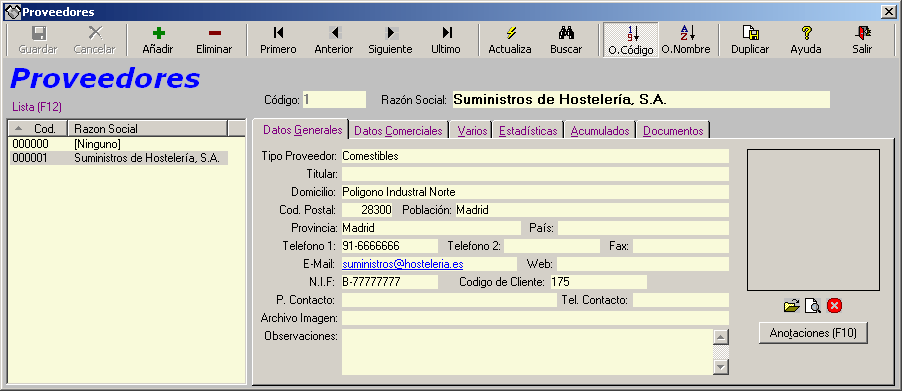Open help with Ayuda
Viewport: 902px width, 391px height.
806,40
